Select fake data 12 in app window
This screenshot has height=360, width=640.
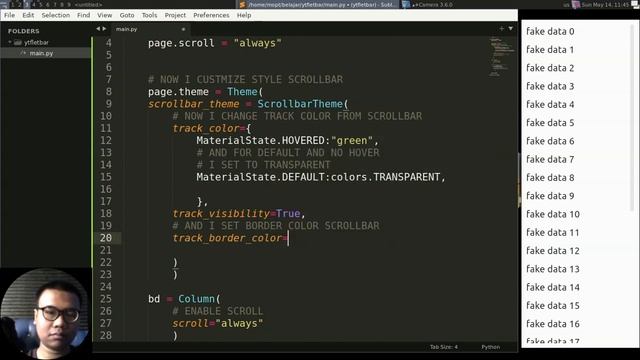point(553,251)
